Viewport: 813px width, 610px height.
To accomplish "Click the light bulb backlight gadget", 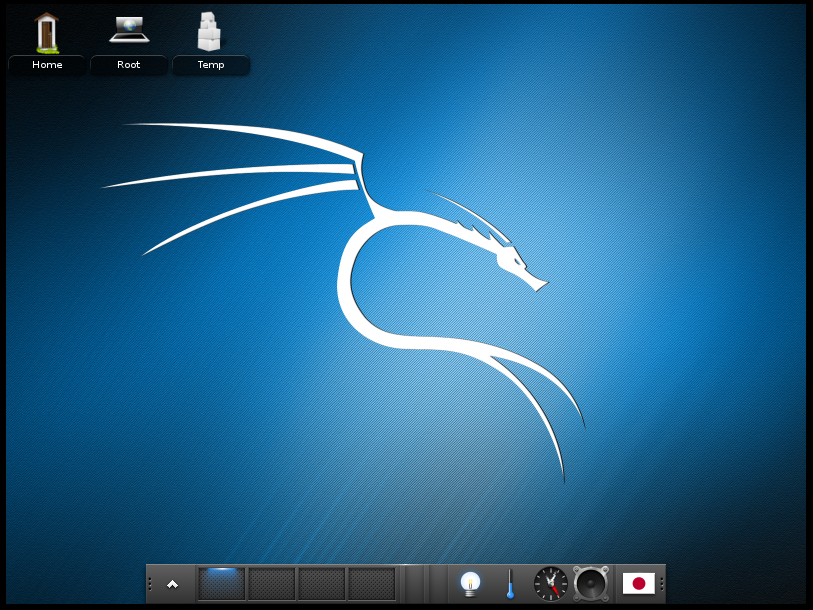I will coord(470,584).
